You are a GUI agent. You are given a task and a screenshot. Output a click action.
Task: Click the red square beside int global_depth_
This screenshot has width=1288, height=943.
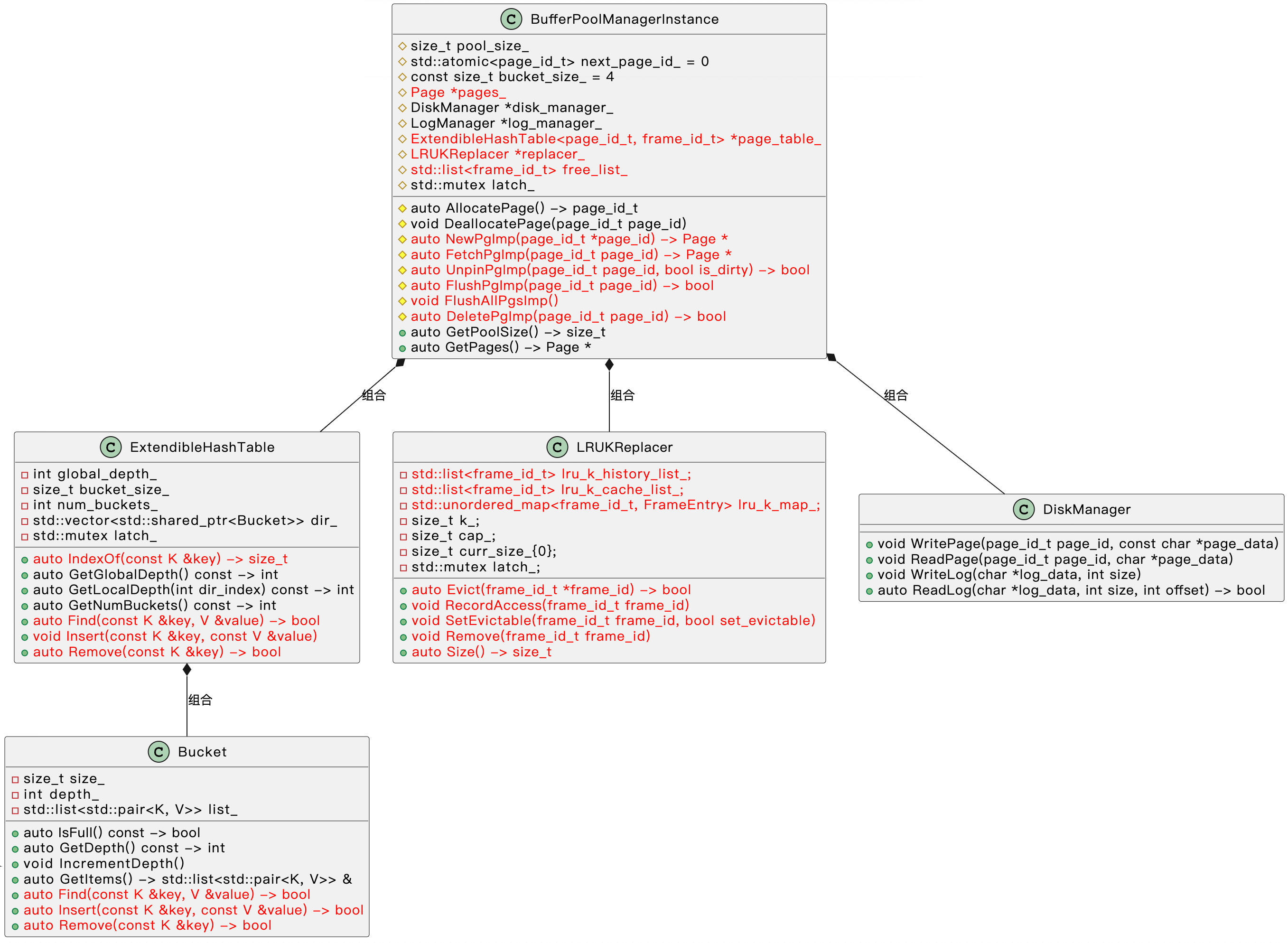tap(25, 475)
